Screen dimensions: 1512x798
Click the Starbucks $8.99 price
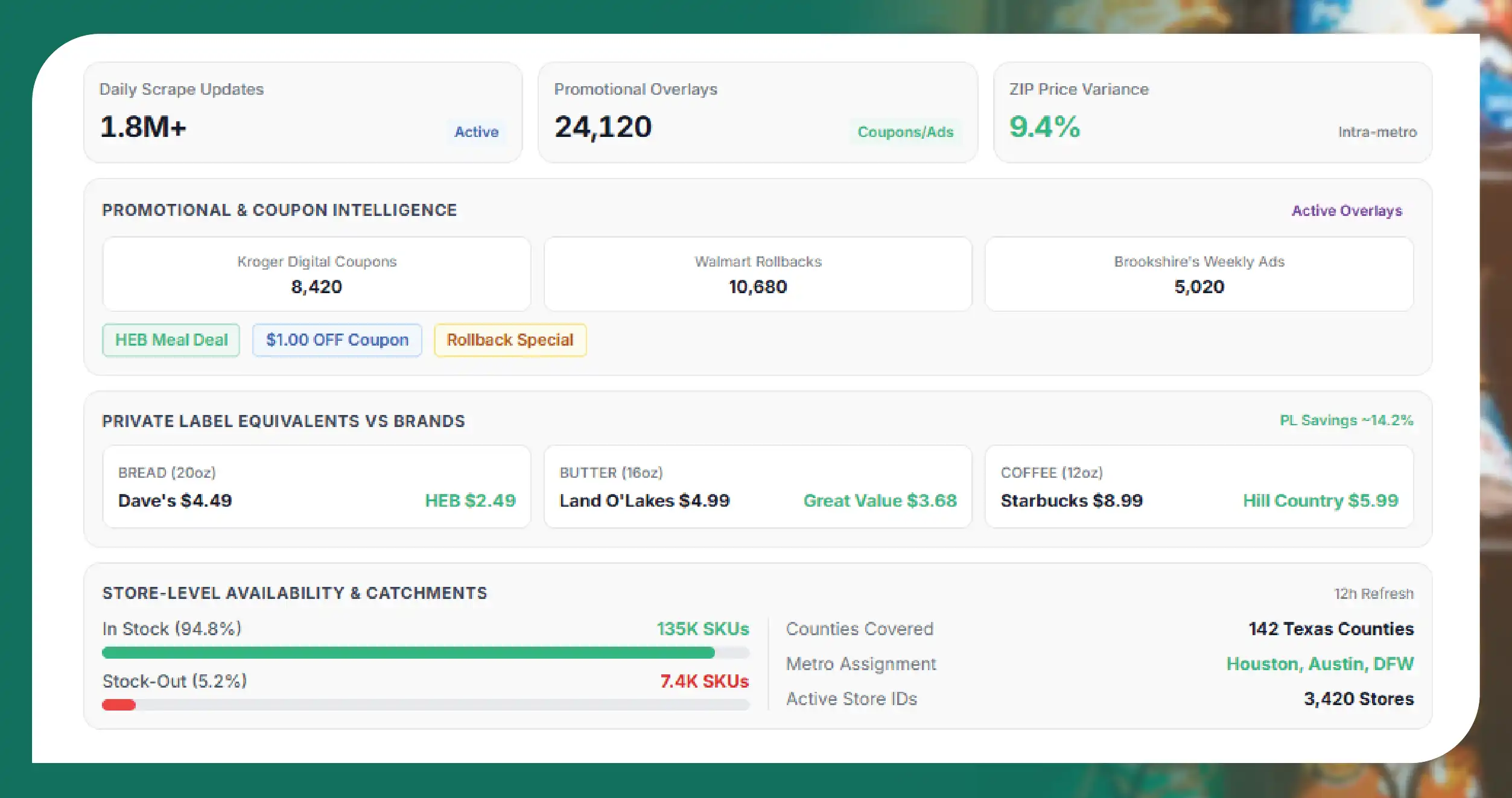point(1072,501)
